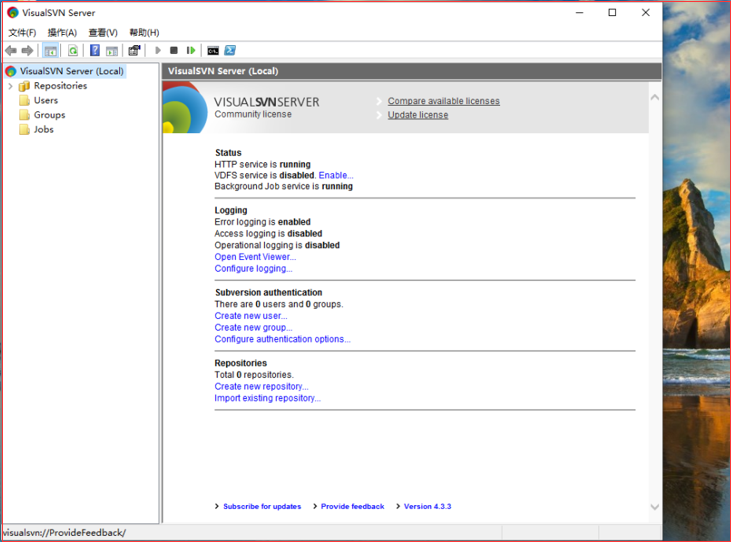Click Open Event Viewer... link
The height and width of the screenshot is (542, 731).
pyautogui.click(x=255, y=257)
